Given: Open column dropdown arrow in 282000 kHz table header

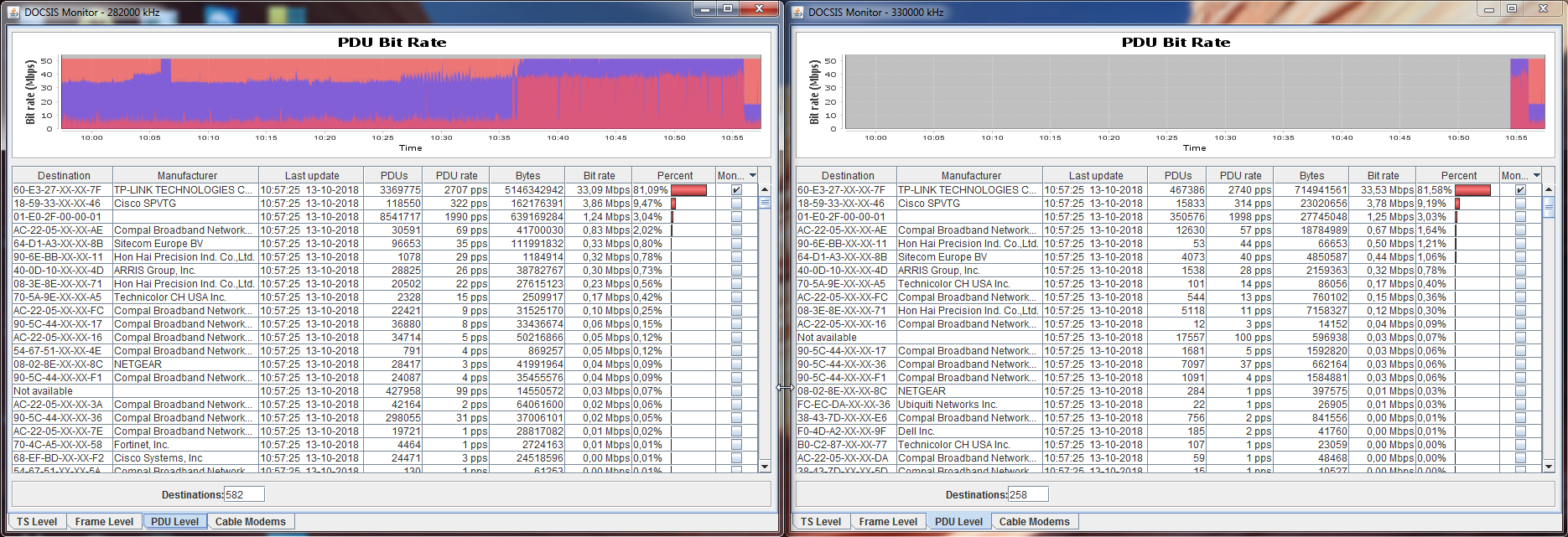Looking at the screenshot, I should (x=753, y=175).
